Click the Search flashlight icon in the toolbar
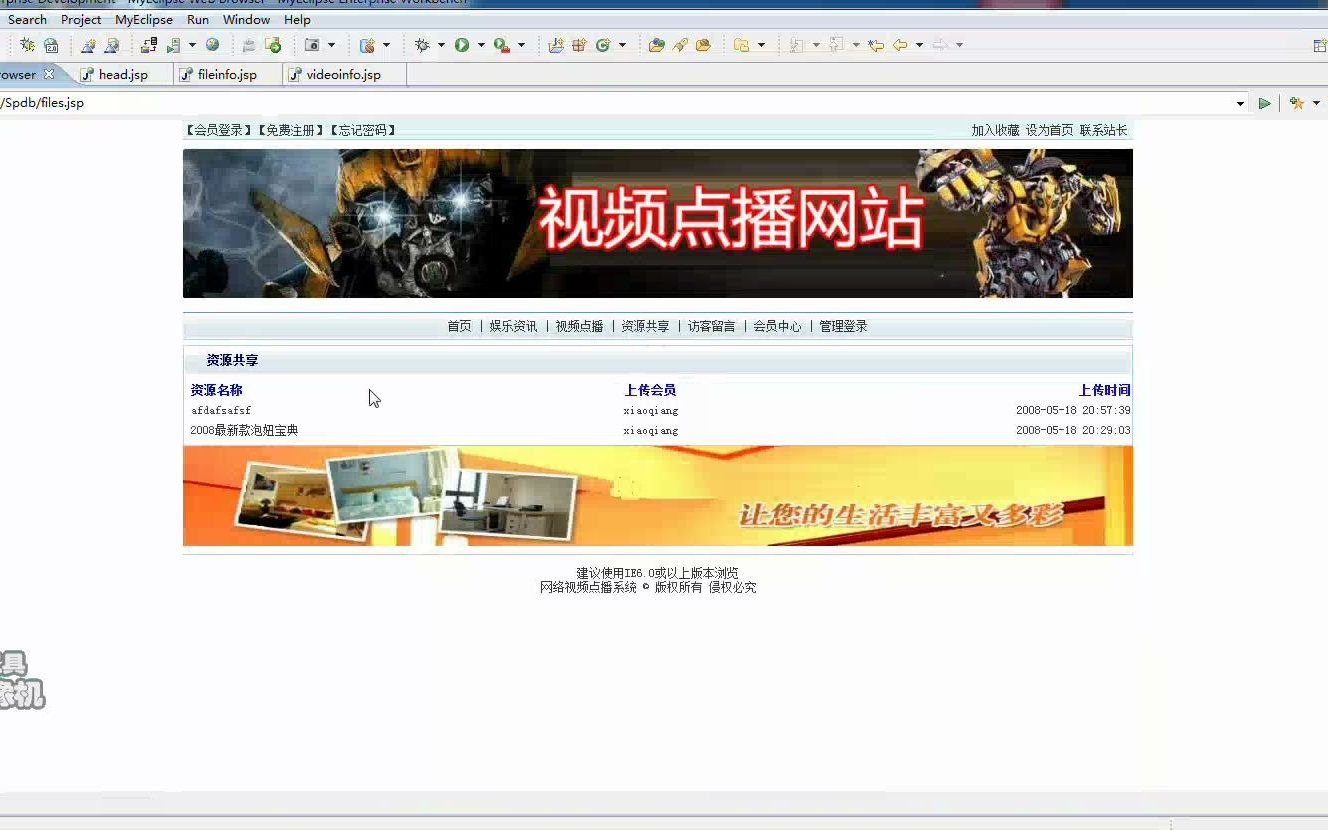This screenshot has width=1328, height=830. pos(680,45)
